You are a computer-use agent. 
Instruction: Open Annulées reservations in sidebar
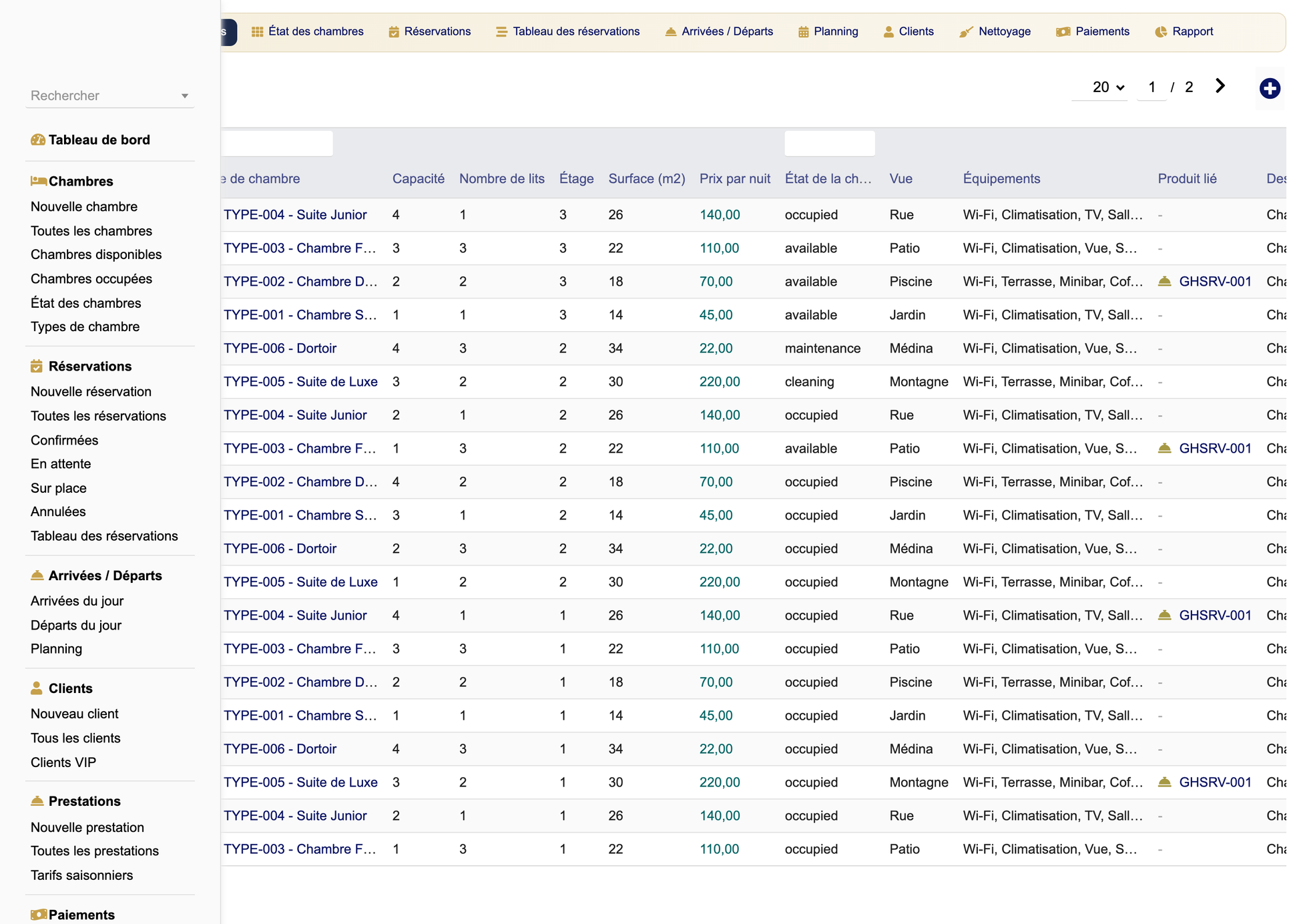(58, 511)
